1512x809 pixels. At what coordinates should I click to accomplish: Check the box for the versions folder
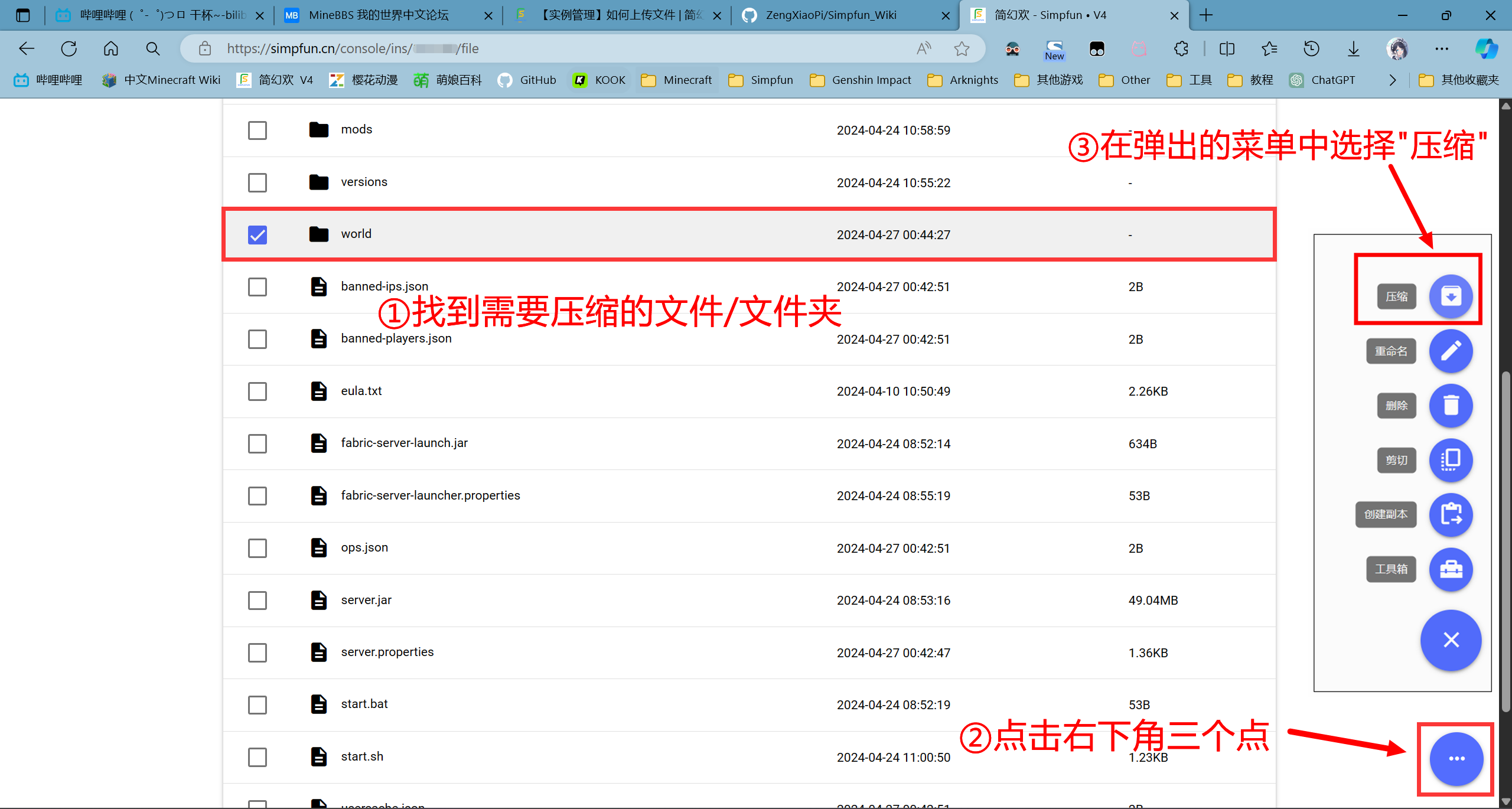258,182
